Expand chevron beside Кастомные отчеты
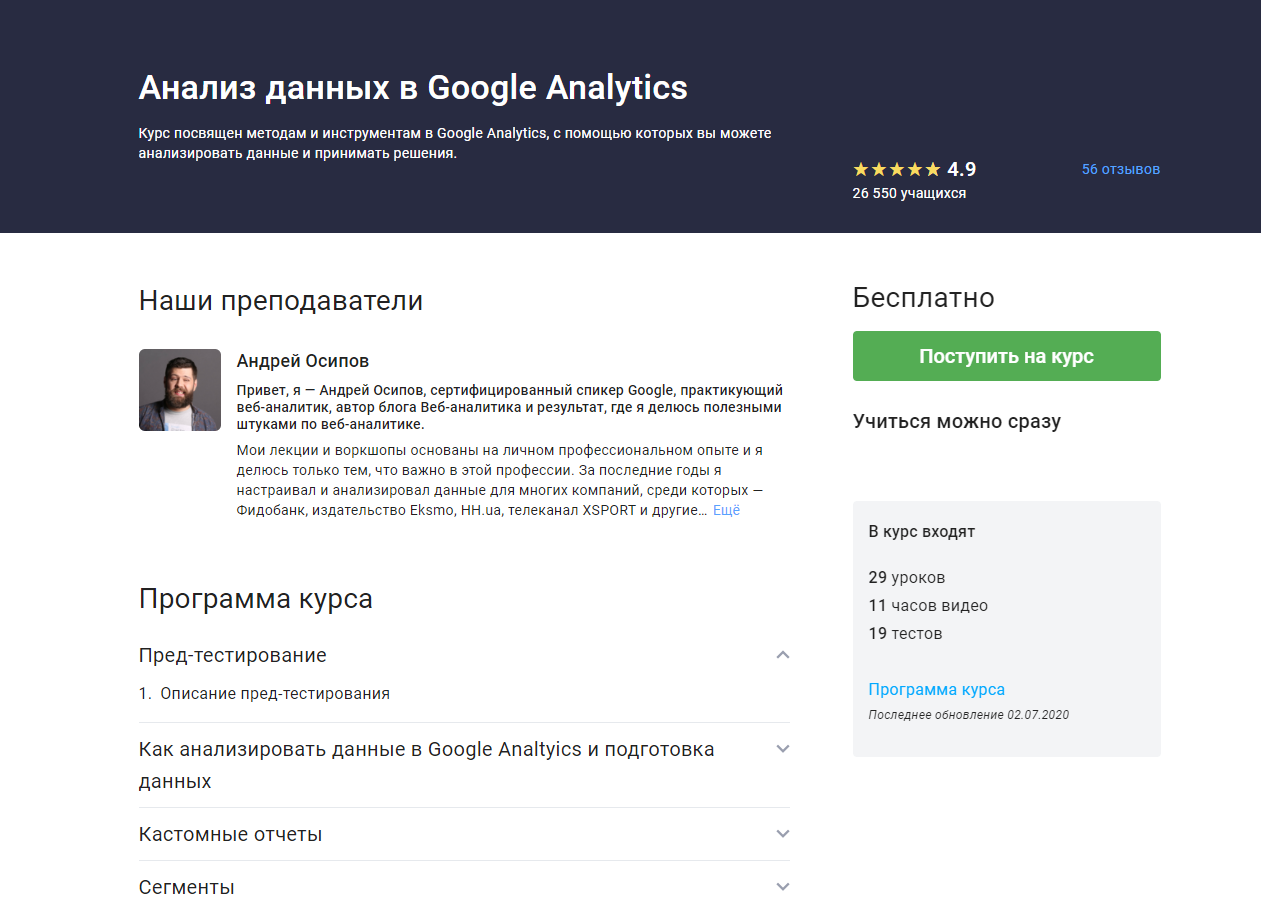1261x913 pixels. point(783,834)
